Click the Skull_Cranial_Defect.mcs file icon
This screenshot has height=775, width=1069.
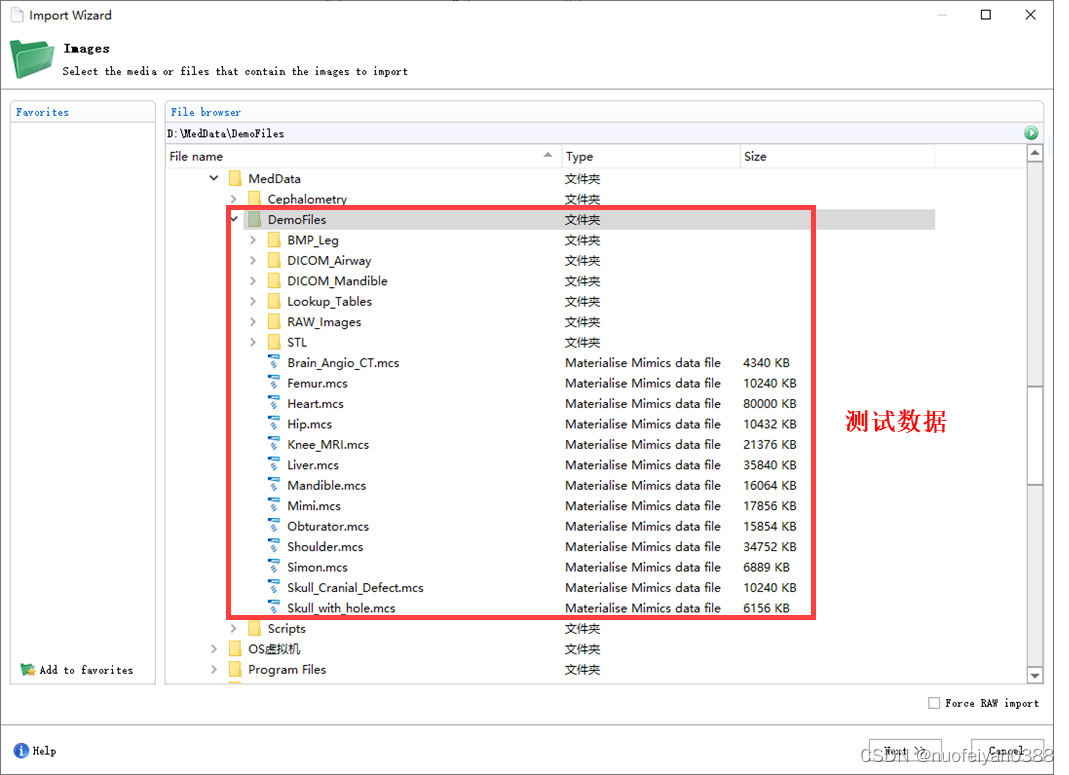pos(273,587)
